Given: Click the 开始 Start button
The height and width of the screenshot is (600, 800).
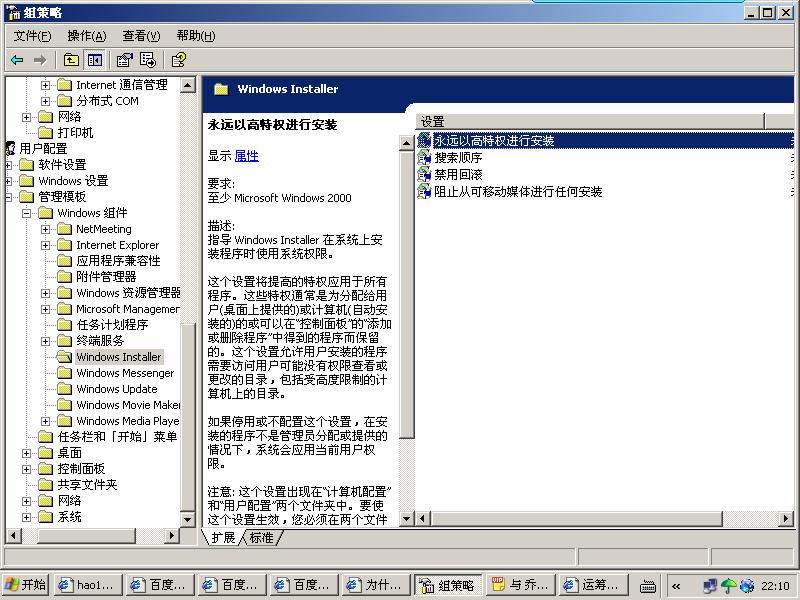Looking at the screenshot, I should [x=25, y=585].
